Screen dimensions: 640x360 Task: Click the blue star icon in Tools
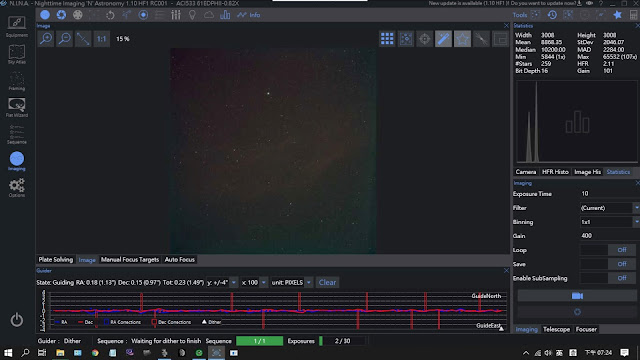617,15
